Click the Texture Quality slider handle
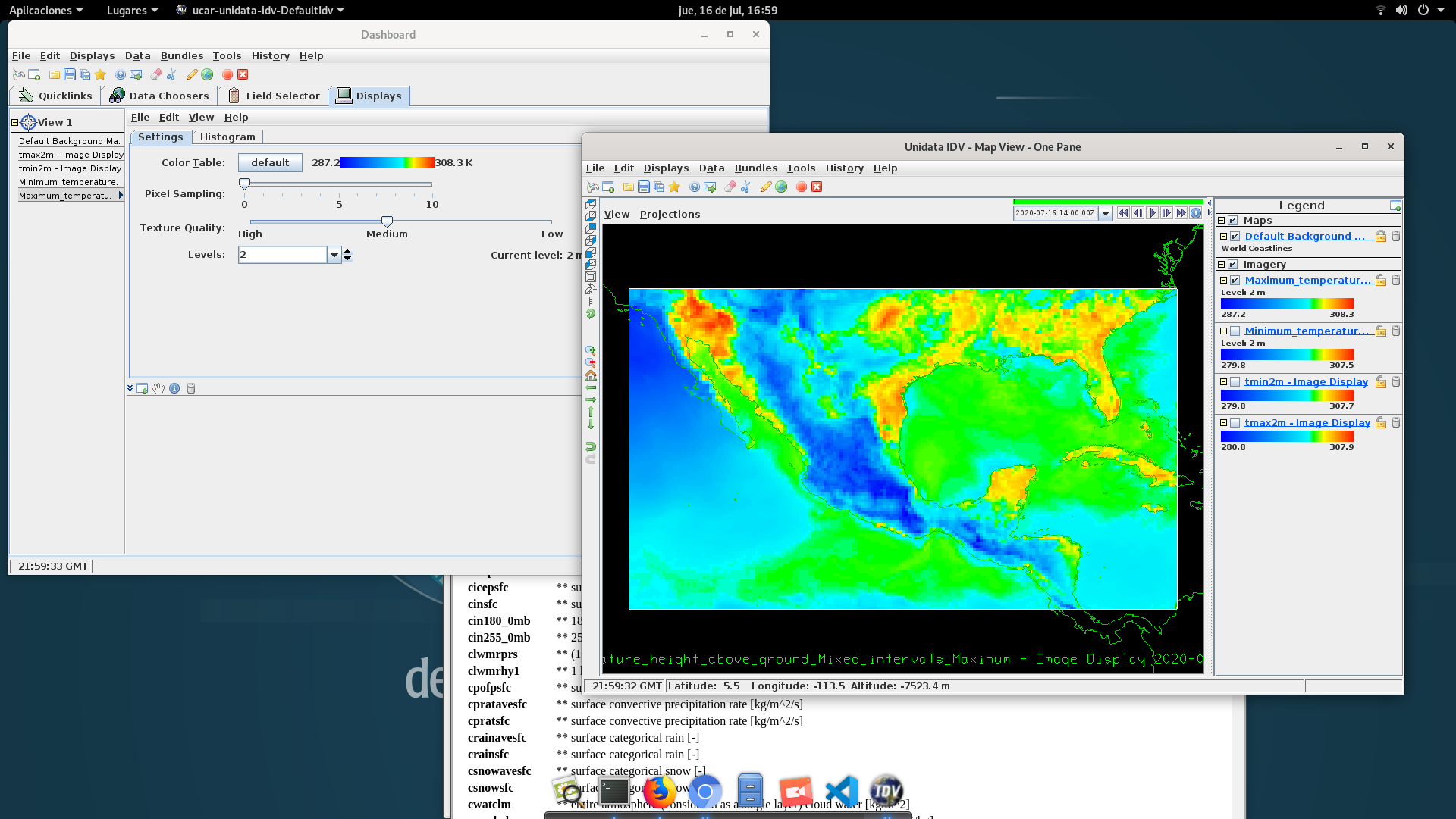1456x819 pixels. (387, 221)
